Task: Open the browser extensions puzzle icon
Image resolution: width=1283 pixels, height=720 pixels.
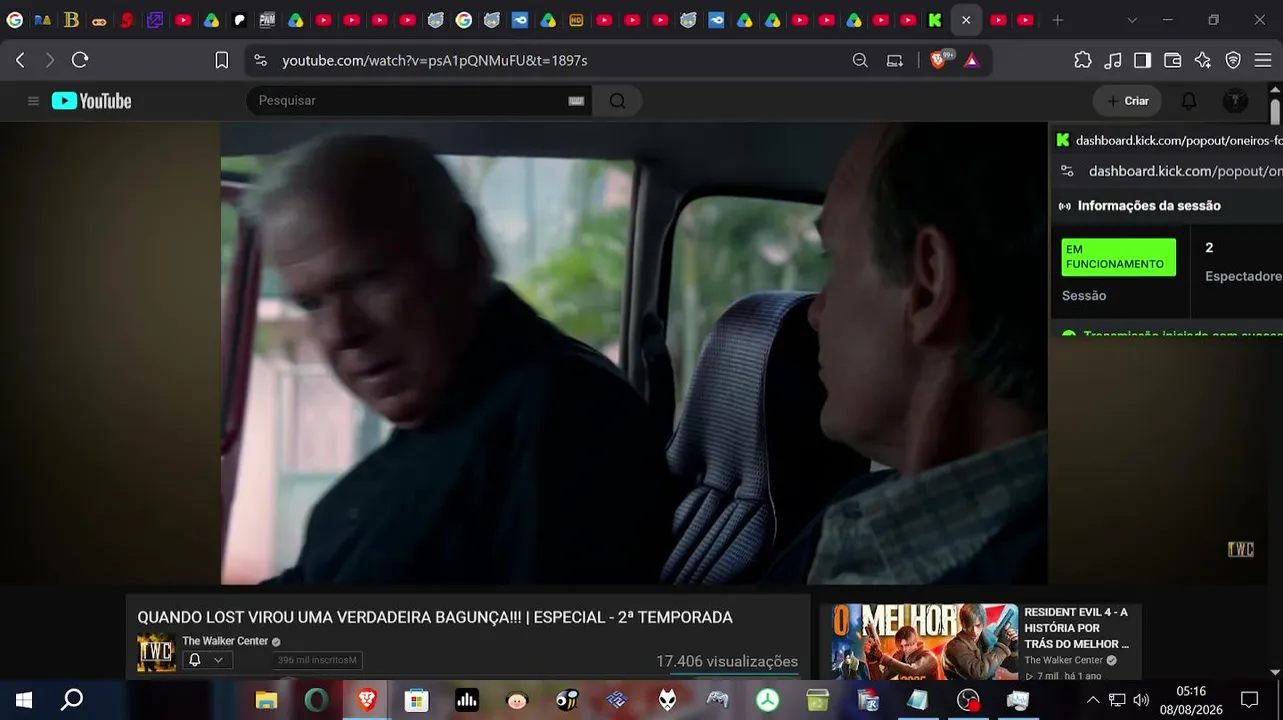Action: (x=1083, y=60)
